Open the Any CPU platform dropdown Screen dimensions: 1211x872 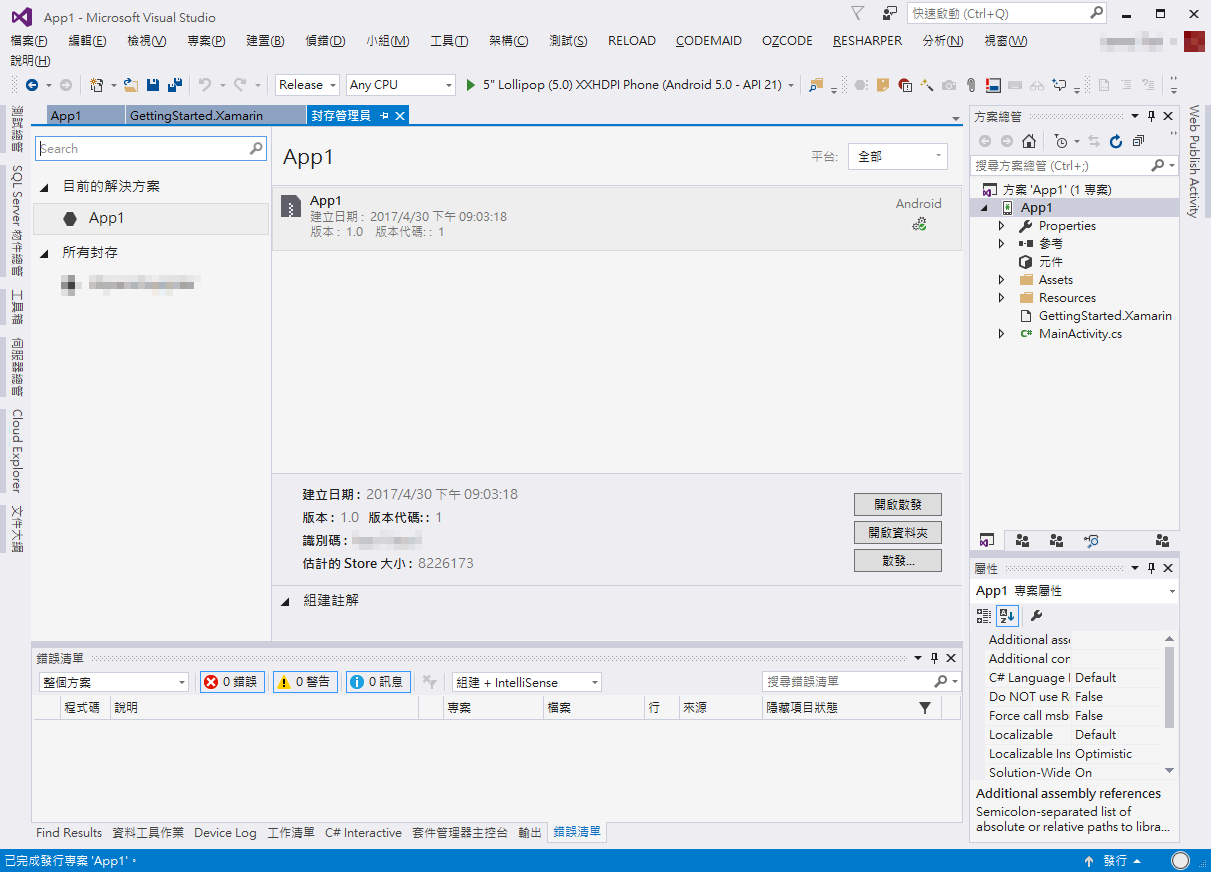pyautogui.click(x=401, y=85)
